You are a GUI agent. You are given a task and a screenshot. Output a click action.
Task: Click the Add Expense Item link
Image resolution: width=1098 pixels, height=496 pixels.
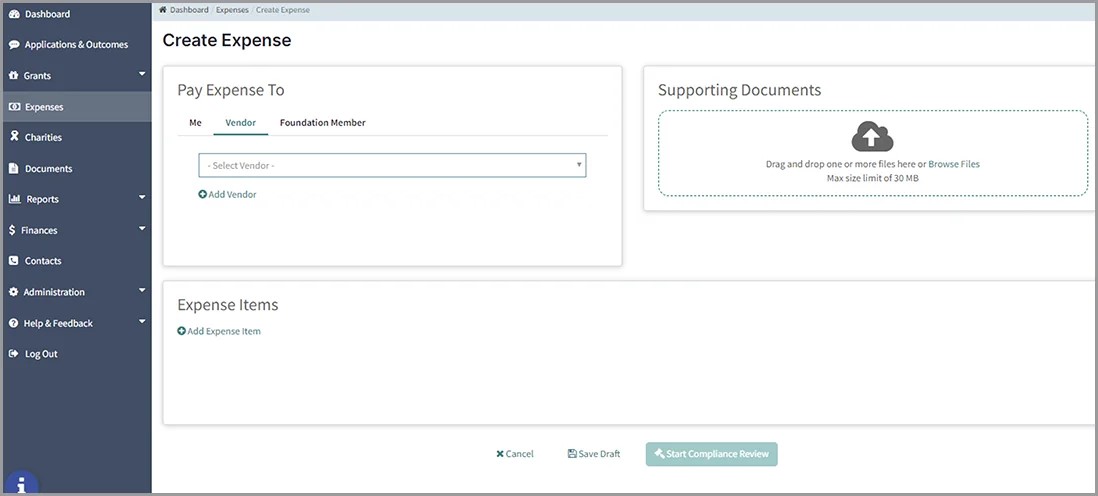pos(219,331)
